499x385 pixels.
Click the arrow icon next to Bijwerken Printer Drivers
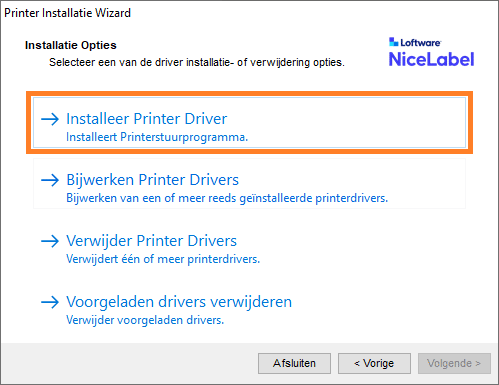pos(50,180)
